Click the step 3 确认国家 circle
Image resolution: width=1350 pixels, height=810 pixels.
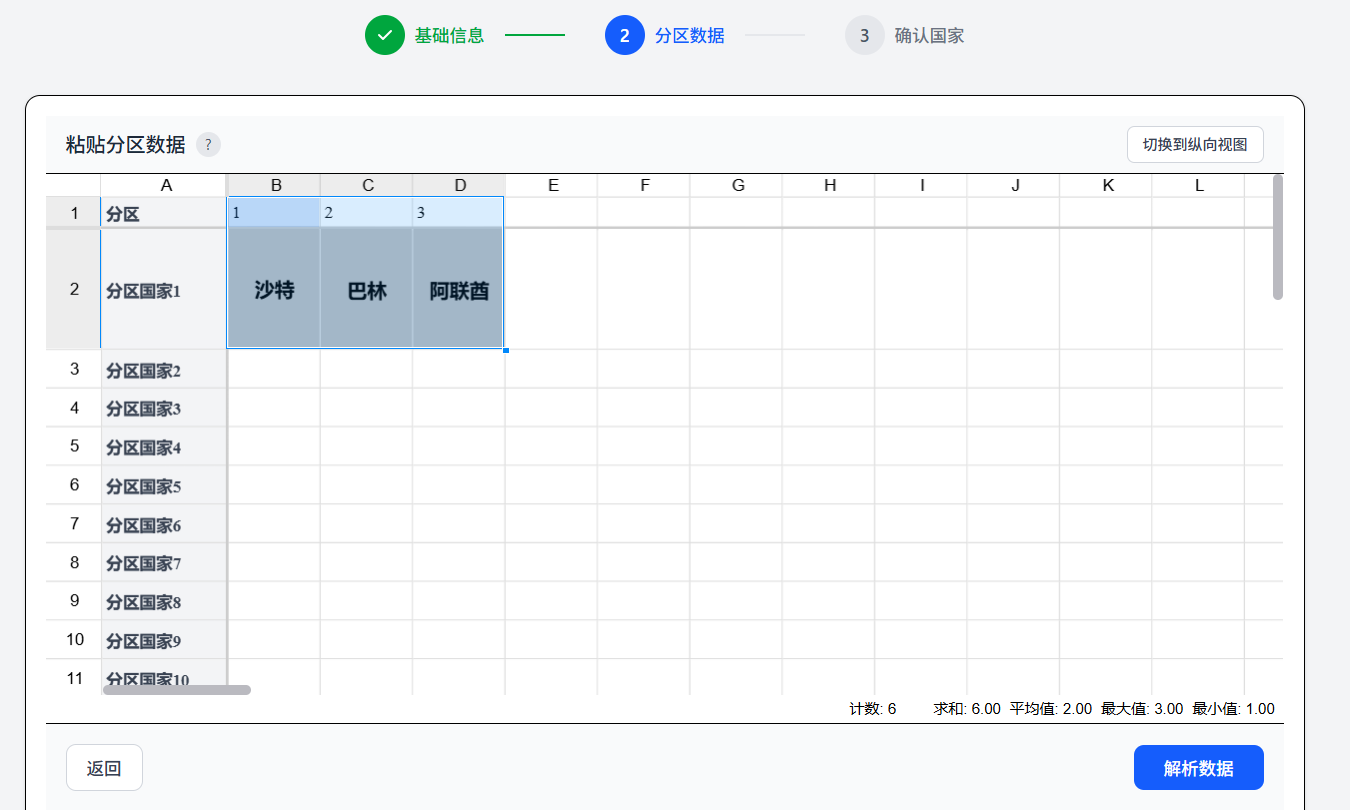(865, 36)
